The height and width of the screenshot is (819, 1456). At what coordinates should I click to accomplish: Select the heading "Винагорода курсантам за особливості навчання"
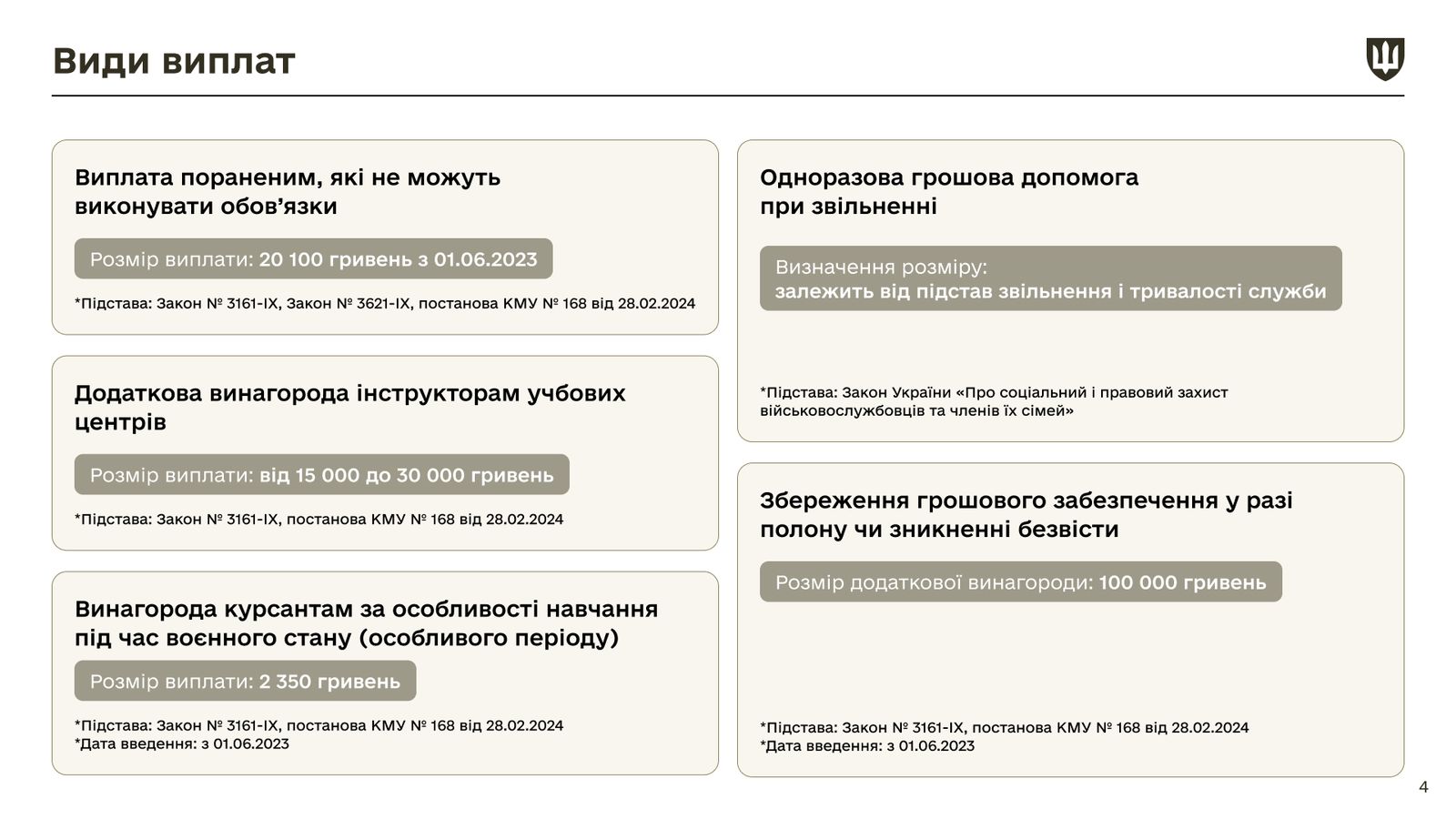coord(366,609)
